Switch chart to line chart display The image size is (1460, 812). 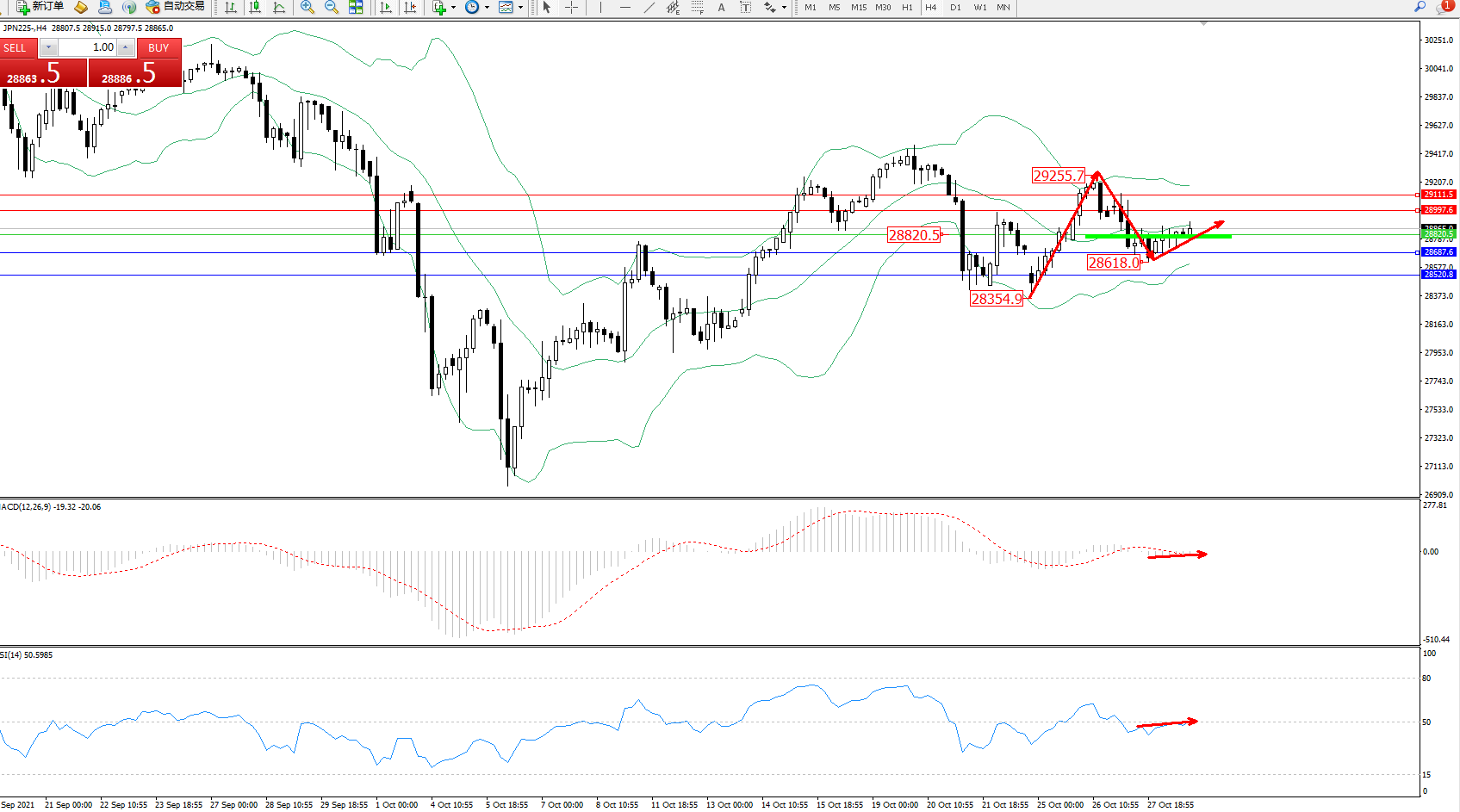point(279,7)
